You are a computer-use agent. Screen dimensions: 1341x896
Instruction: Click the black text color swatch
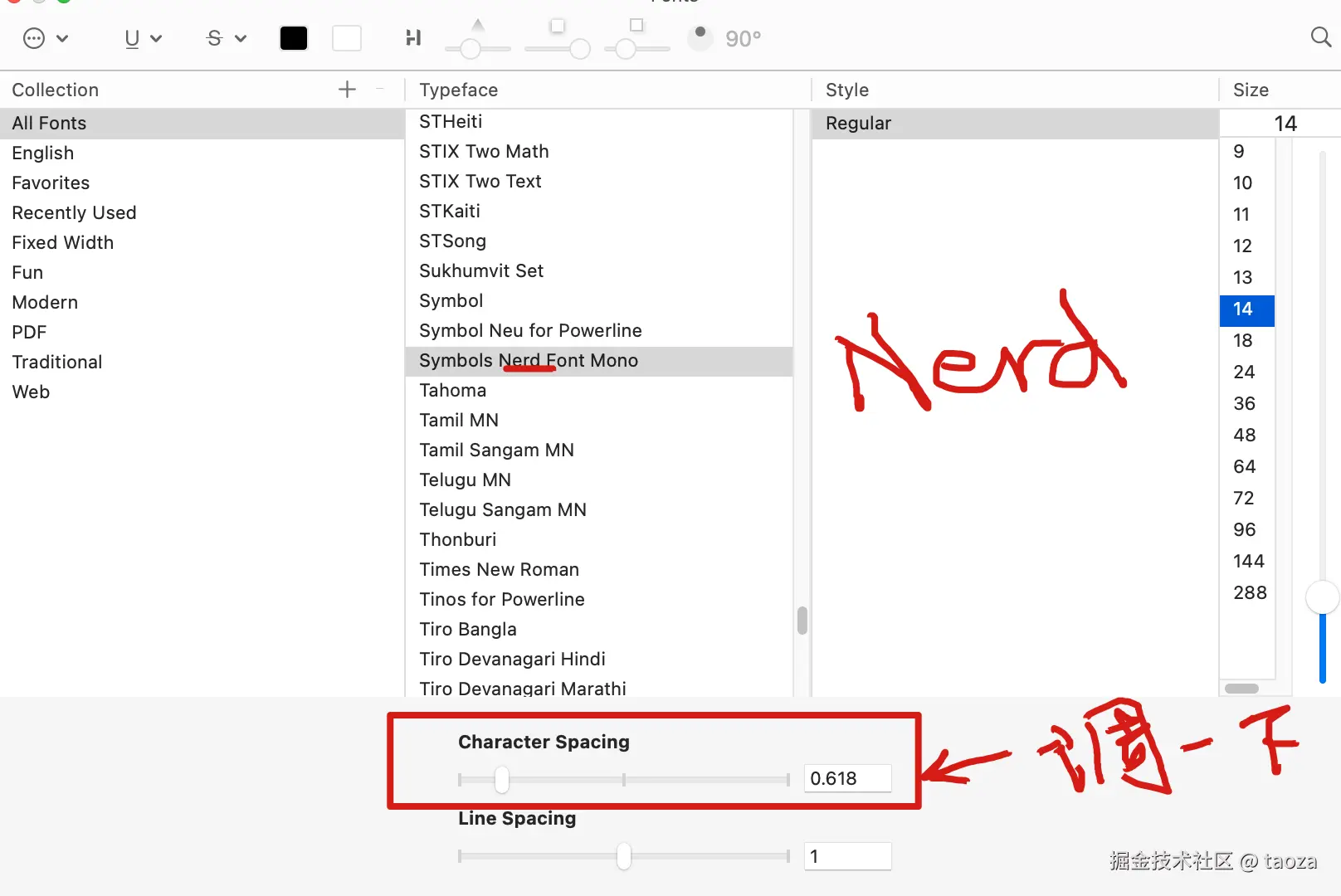(x=294, y=38)
